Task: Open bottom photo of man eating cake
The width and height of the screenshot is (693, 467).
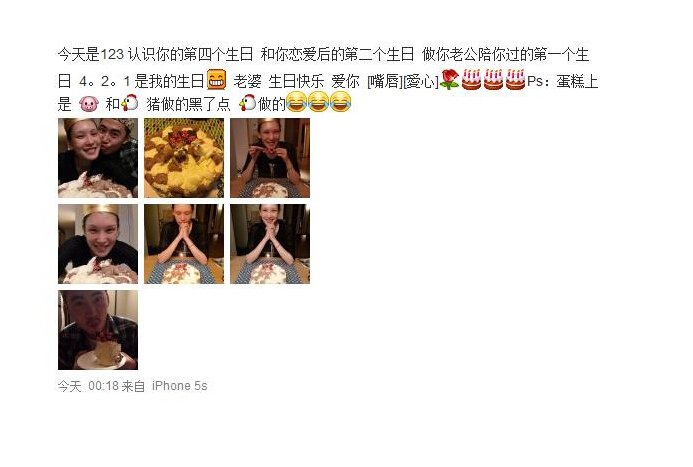Action: [x=98, y=330]
